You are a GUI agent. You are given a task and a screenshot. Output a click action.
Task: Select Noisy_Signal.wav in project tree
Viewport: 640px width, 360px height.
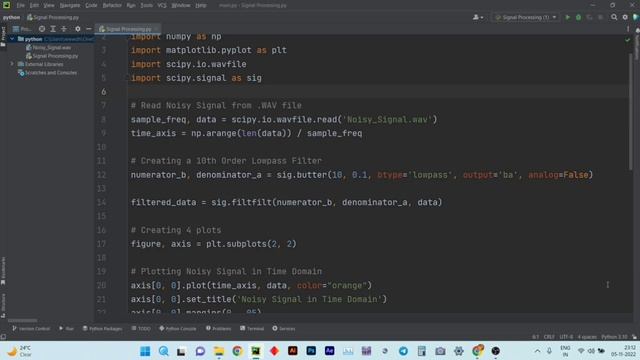48,48
